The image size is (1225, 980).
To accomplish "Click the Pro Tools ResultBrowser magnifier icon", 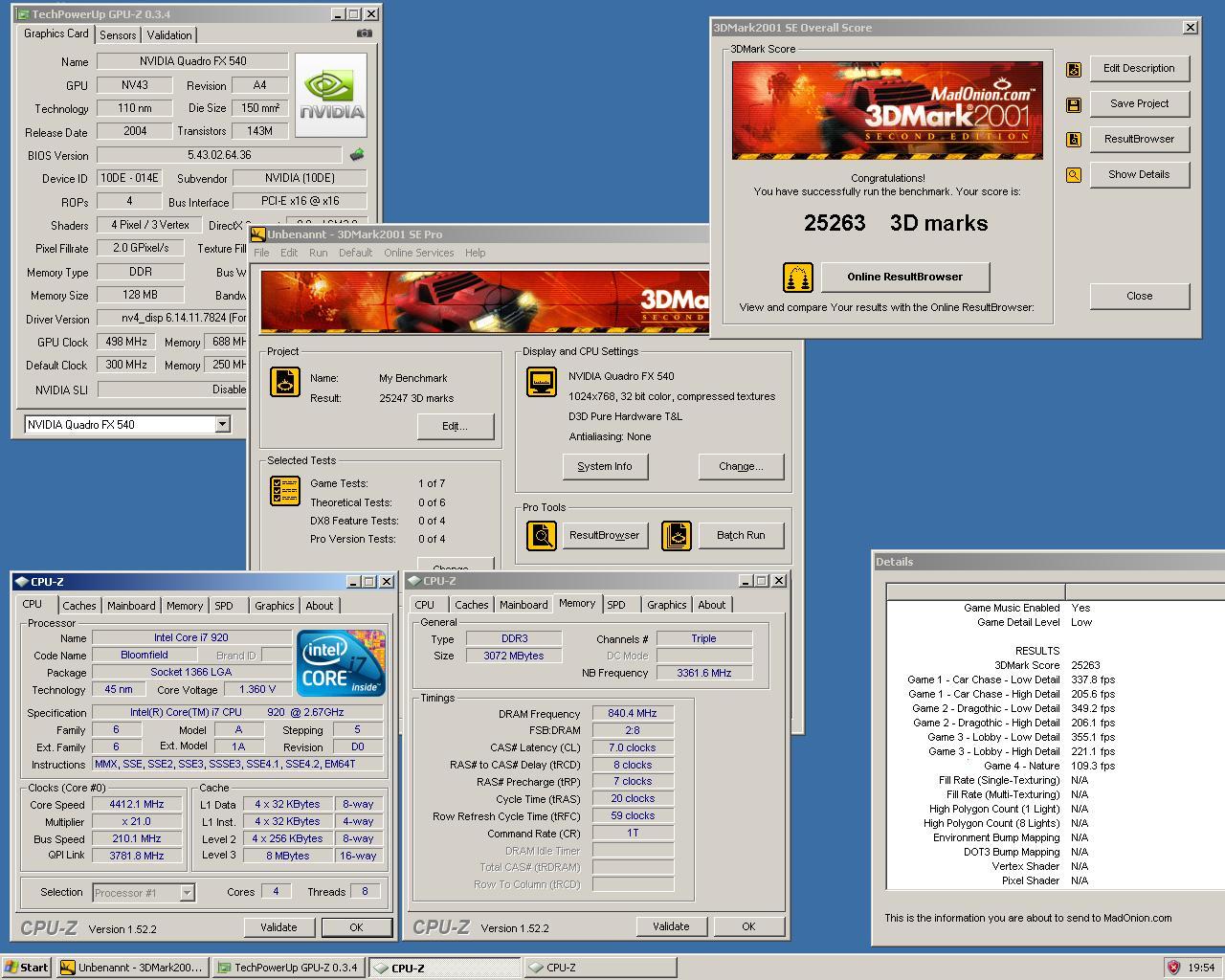I will 542,535.
